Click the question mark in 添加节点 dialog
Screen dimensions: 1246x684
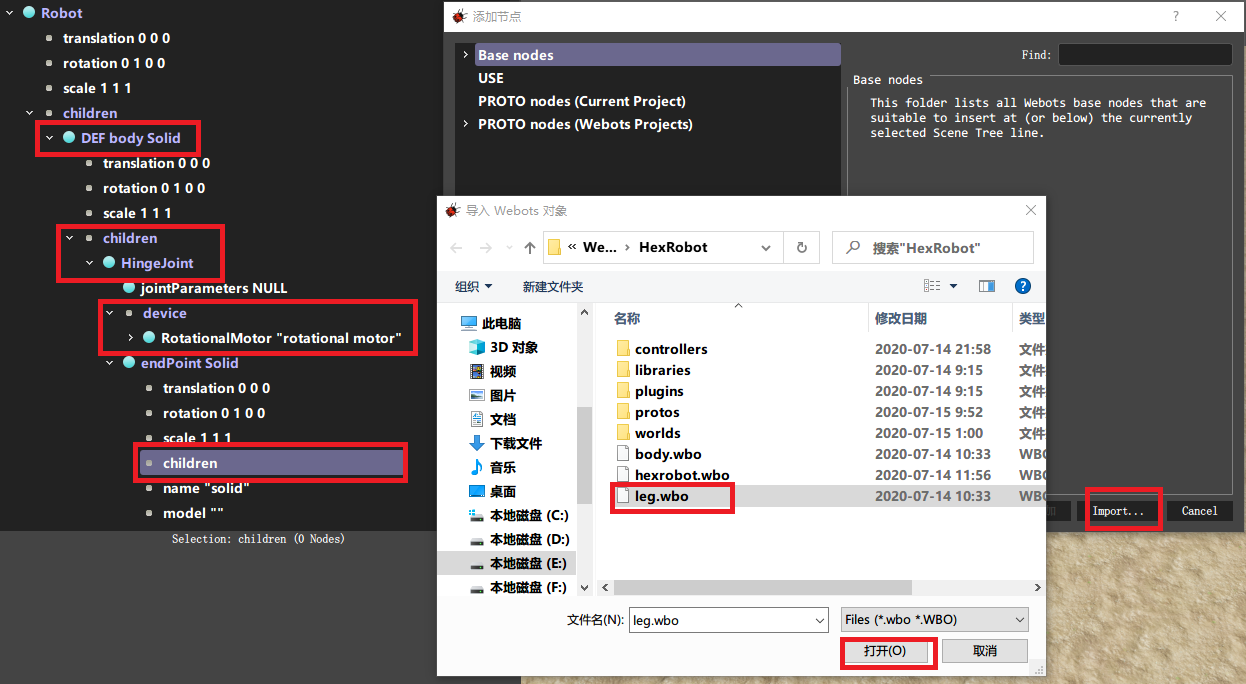coord(1176,16)
